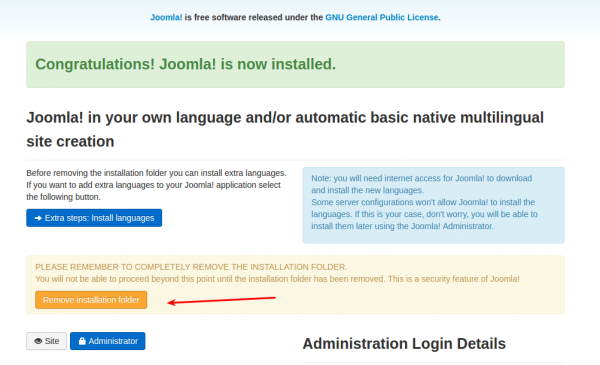Open the Site button
This screenshot has height=365, width=600.
[46, 341]
